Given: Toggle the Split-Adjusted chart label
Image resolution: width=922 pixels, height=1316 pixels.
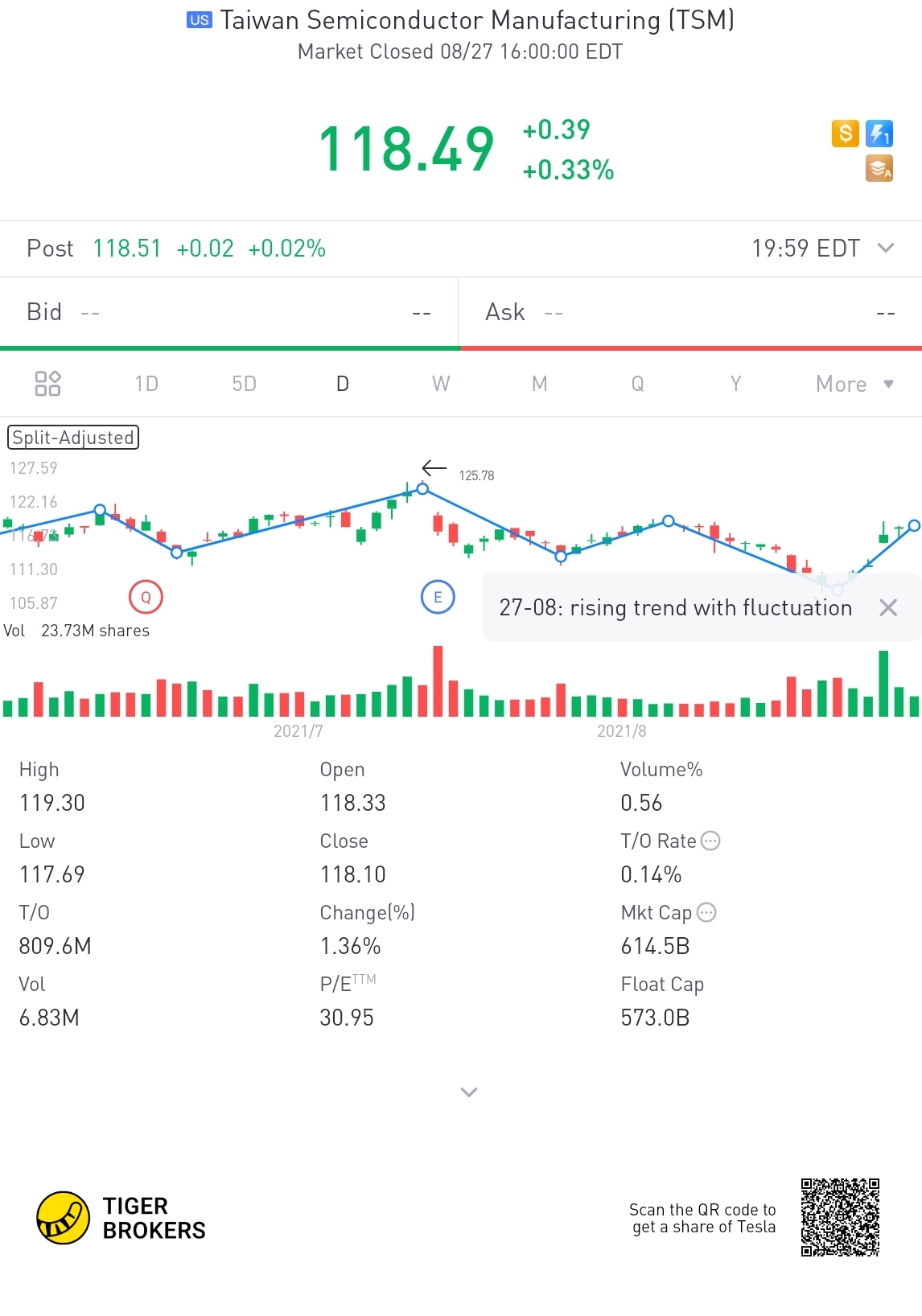Looking at the screenshot, I should [x=73, y=438].
